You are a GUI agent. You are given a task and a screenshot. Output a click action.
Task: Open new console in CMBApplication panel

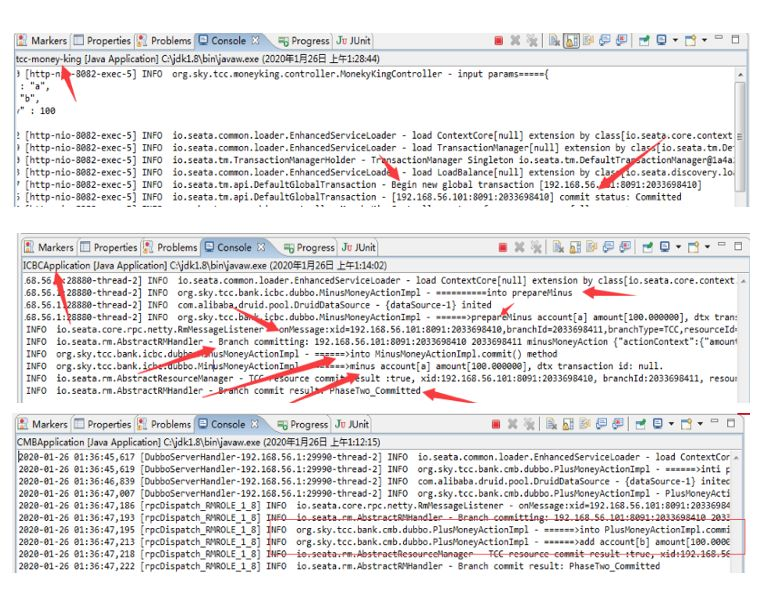[x=686, y=424]
